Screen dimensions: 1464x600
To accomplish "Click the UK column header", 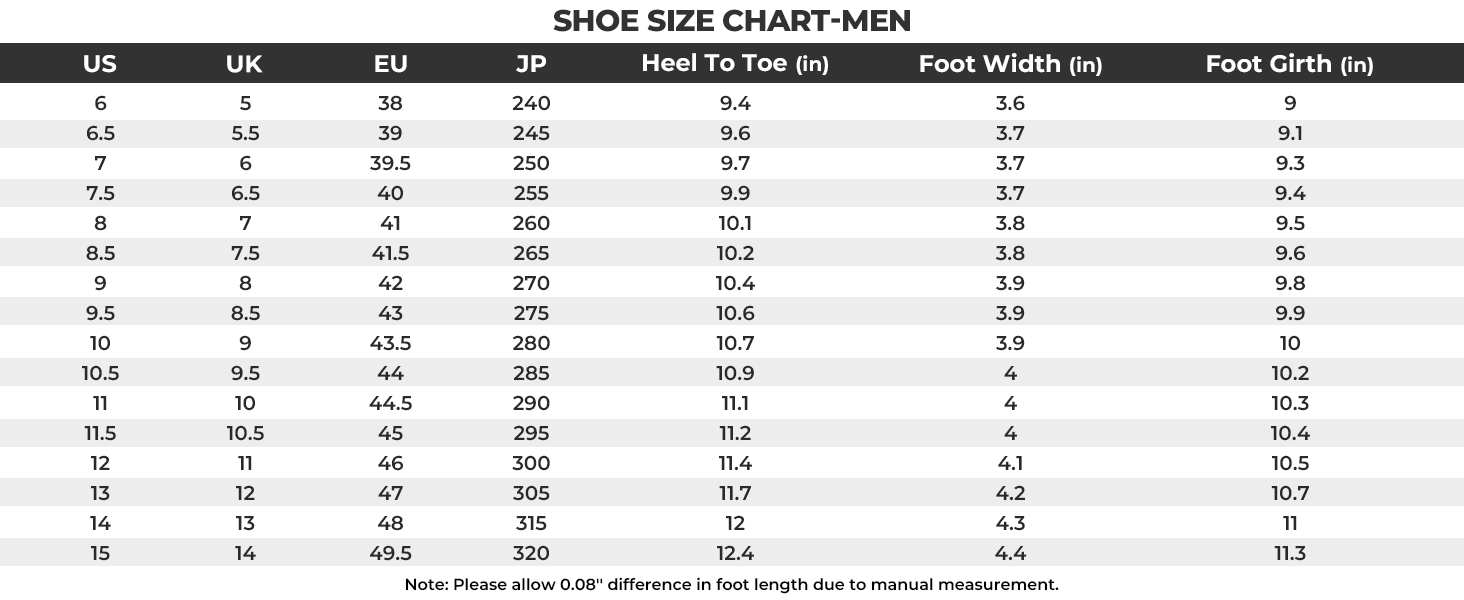I will [244, 64].
